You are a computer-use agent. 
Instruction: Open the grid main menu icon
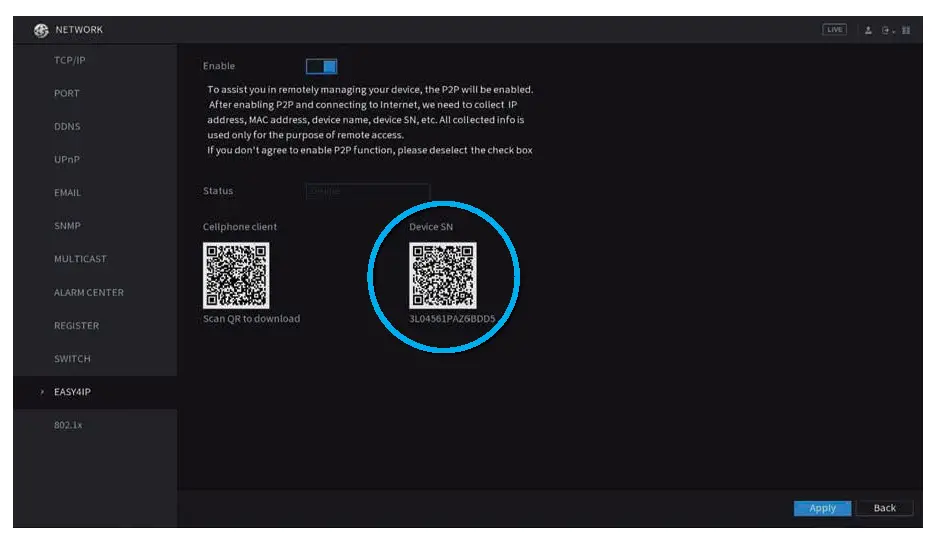click(x=906, y=30)
